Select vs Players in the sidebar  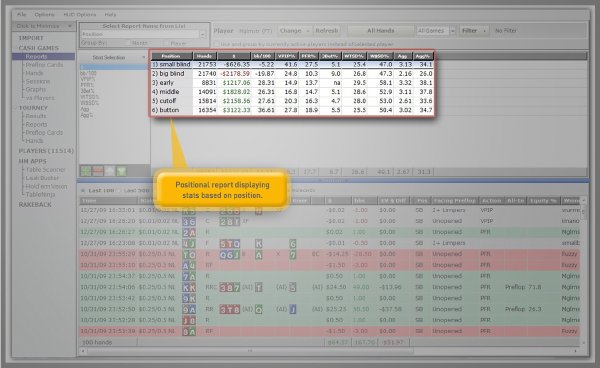[40, 98]
